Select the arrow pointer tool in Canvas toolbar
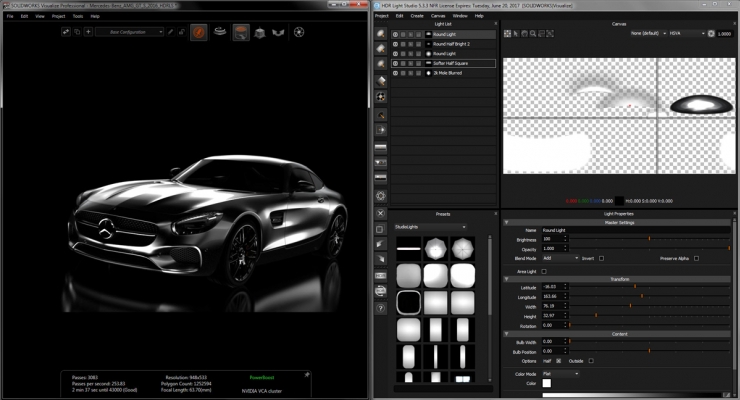 (516, 33)
